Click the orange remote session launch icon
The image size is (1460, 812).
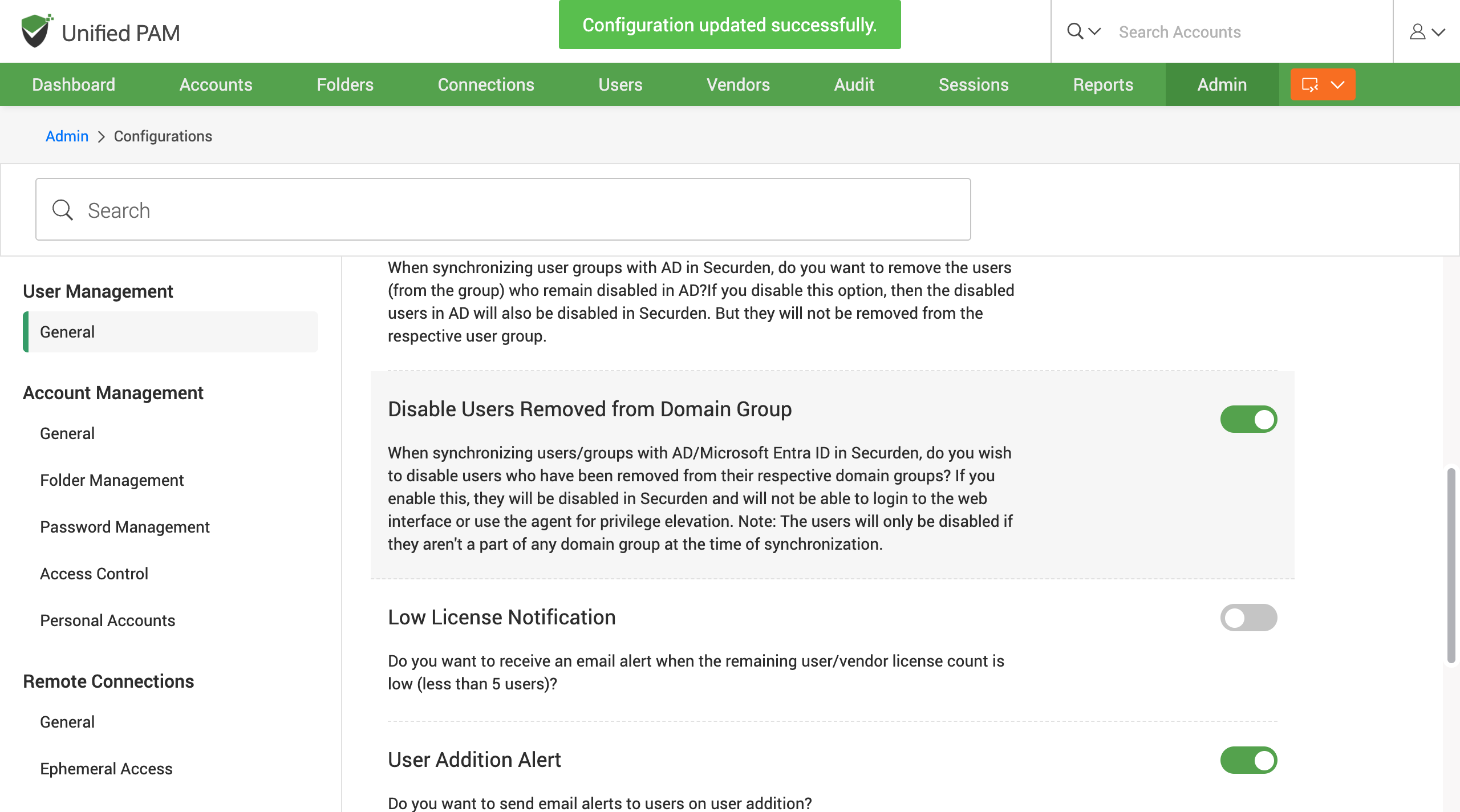(x=1310, y=84)
